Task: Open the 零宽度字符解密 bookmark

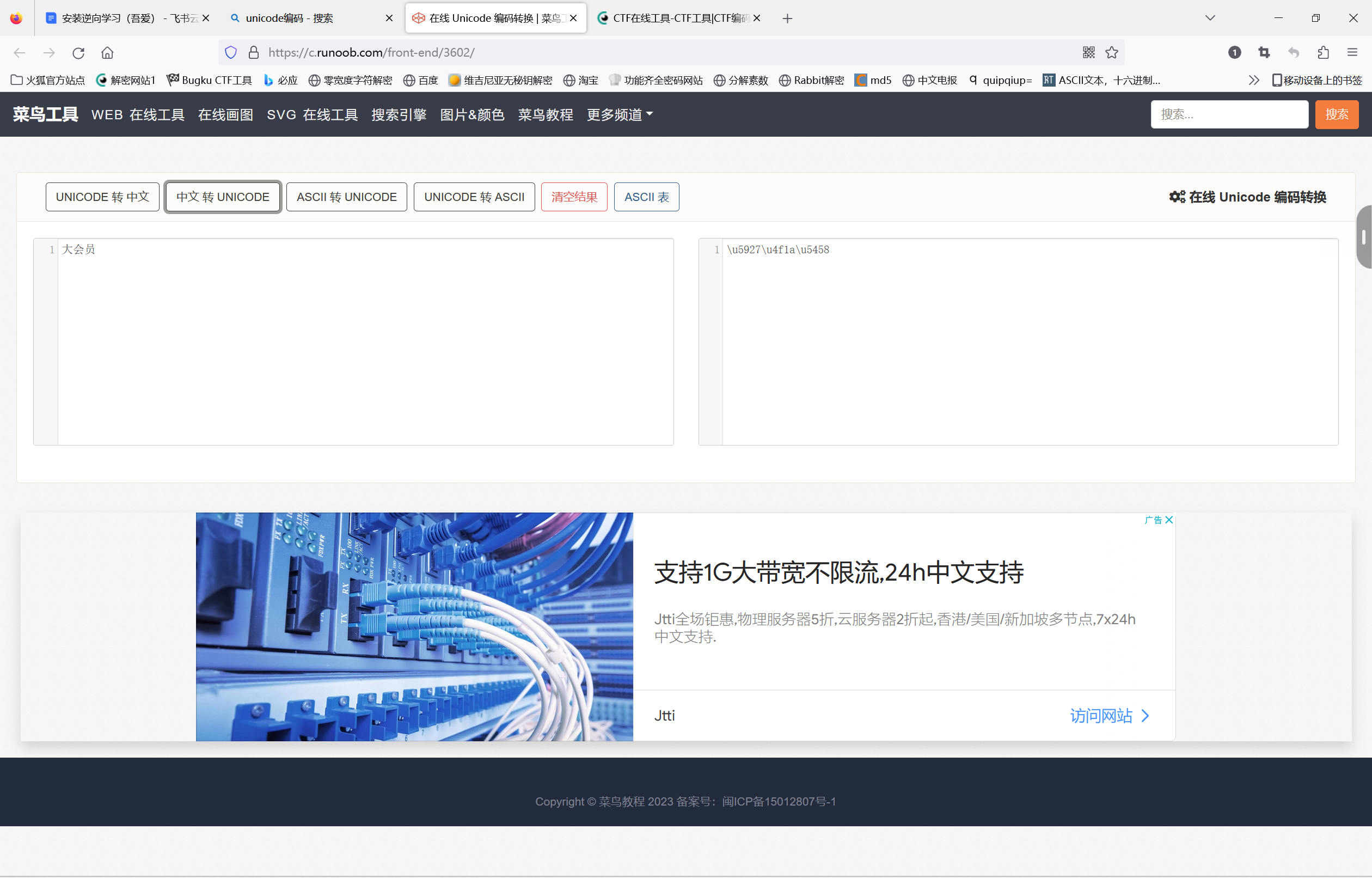Action: 351,81
